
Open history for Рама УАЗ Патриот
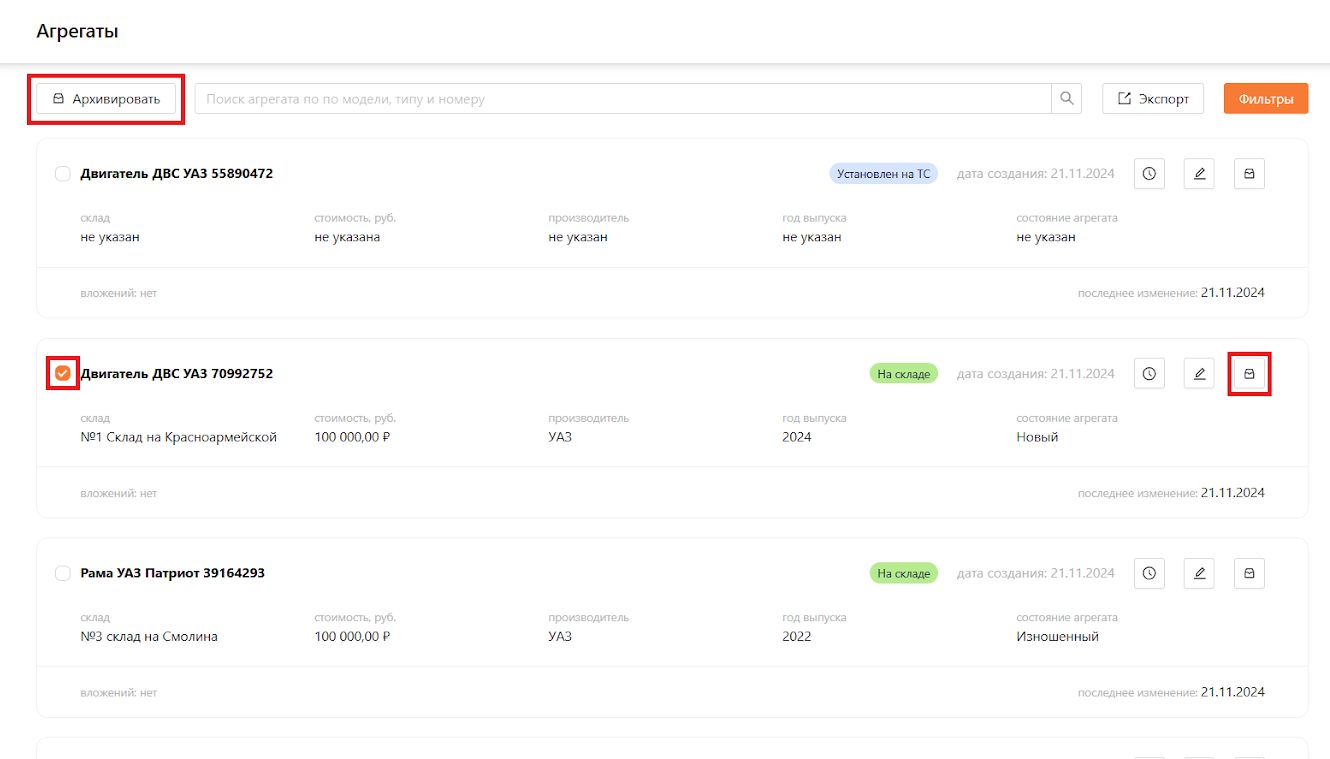[1149, 573]
